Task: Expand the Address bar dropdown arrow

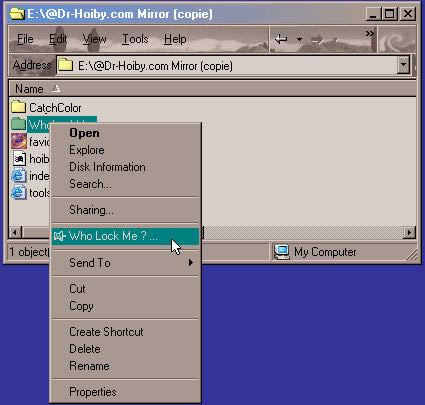Action: tap(403, 65)
